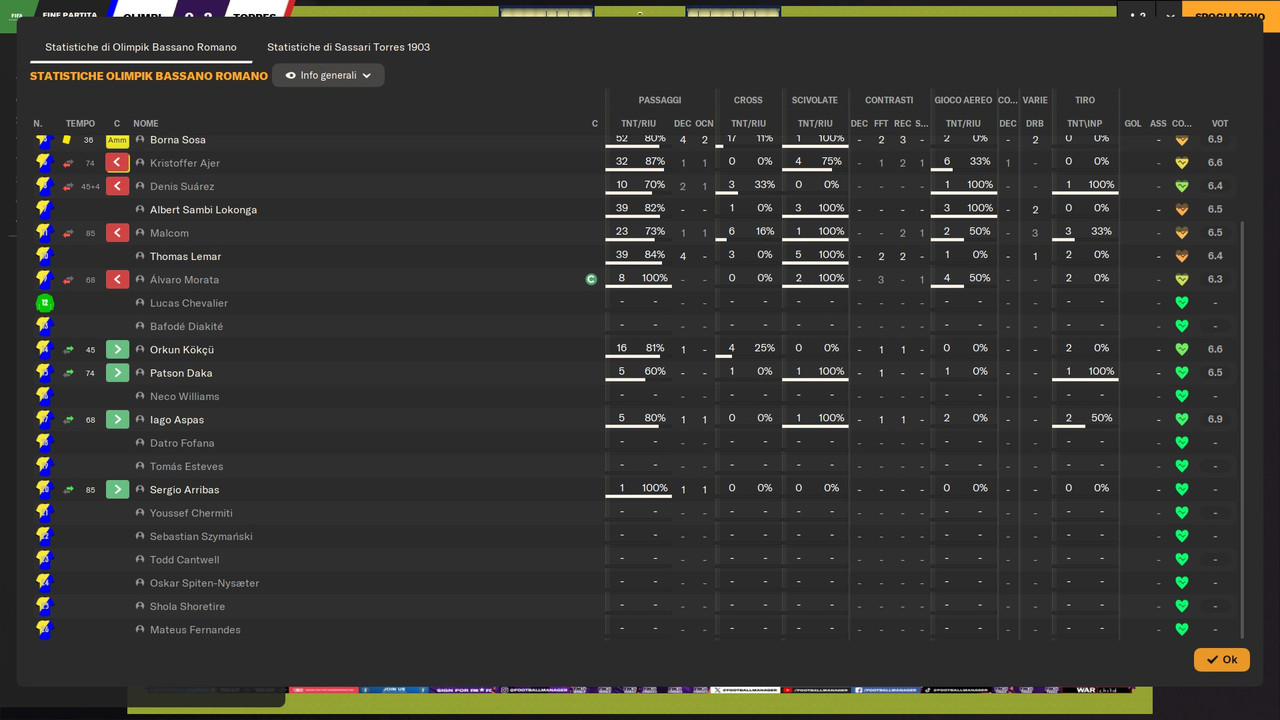Open the player link Patson Daka
1280x720 pixels.
(x=181, y=373)
